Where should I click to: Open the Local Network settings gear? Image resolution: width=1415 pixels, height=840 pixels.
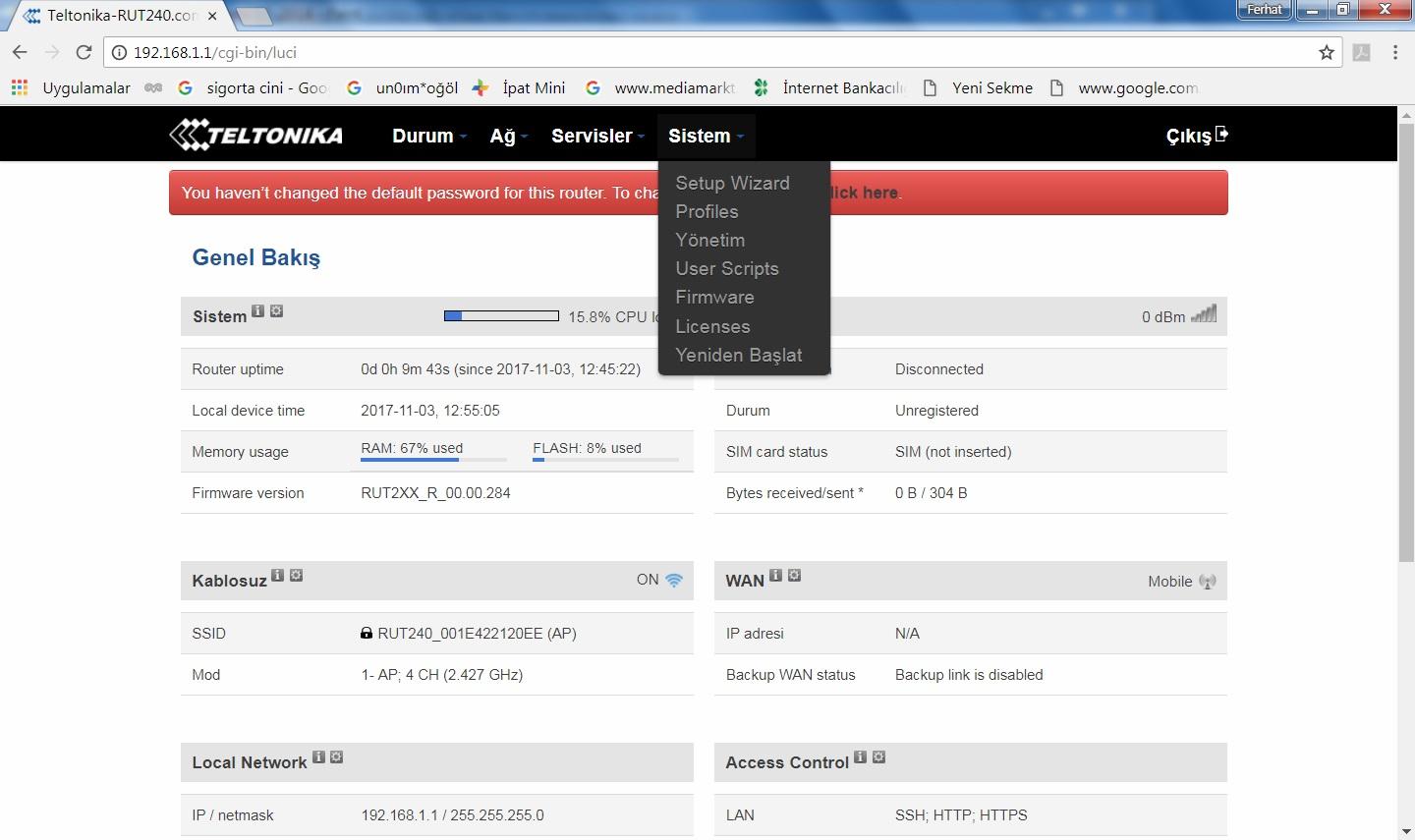coord(337,757)
